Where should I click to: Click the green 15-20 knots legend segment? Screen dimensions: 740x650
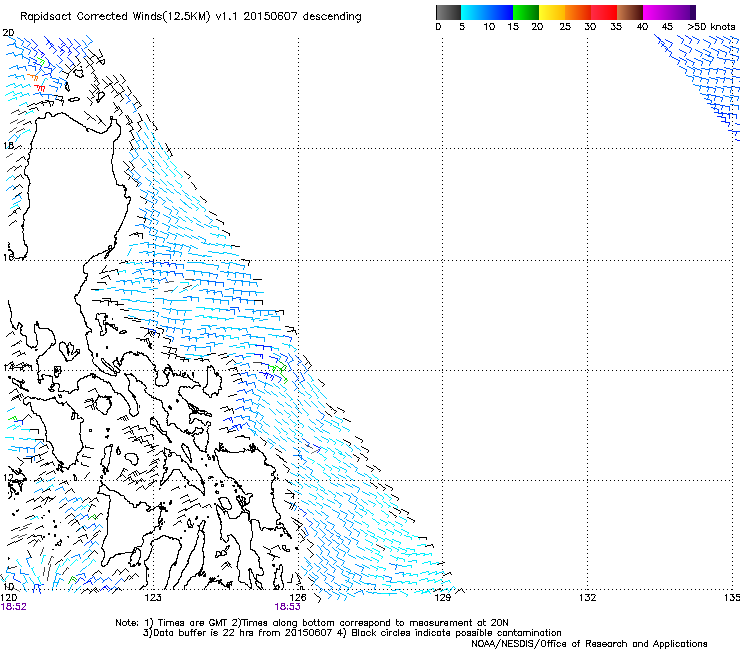[x=526, y=12]
